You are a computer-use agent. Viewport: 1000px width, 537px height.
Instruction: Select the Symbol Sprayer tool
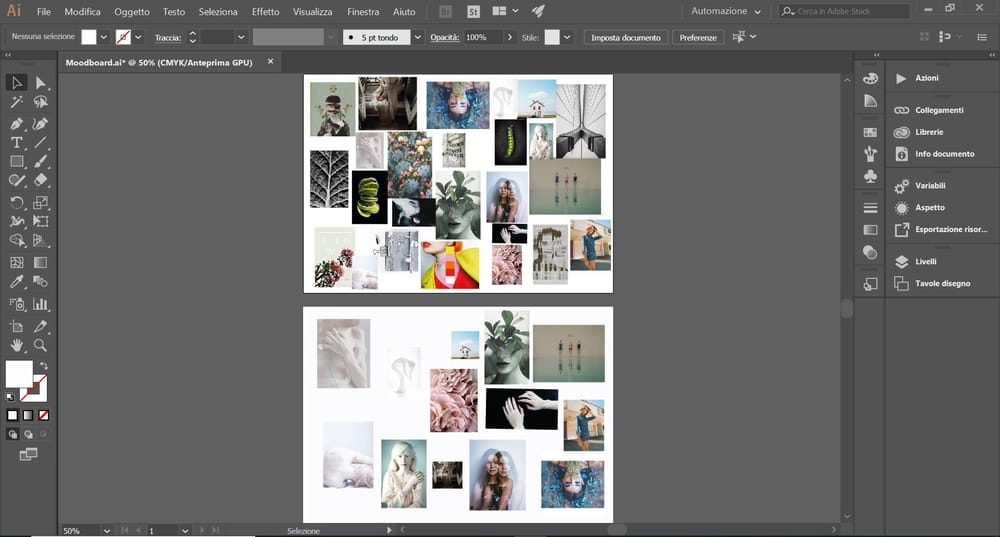coord(17,304)
